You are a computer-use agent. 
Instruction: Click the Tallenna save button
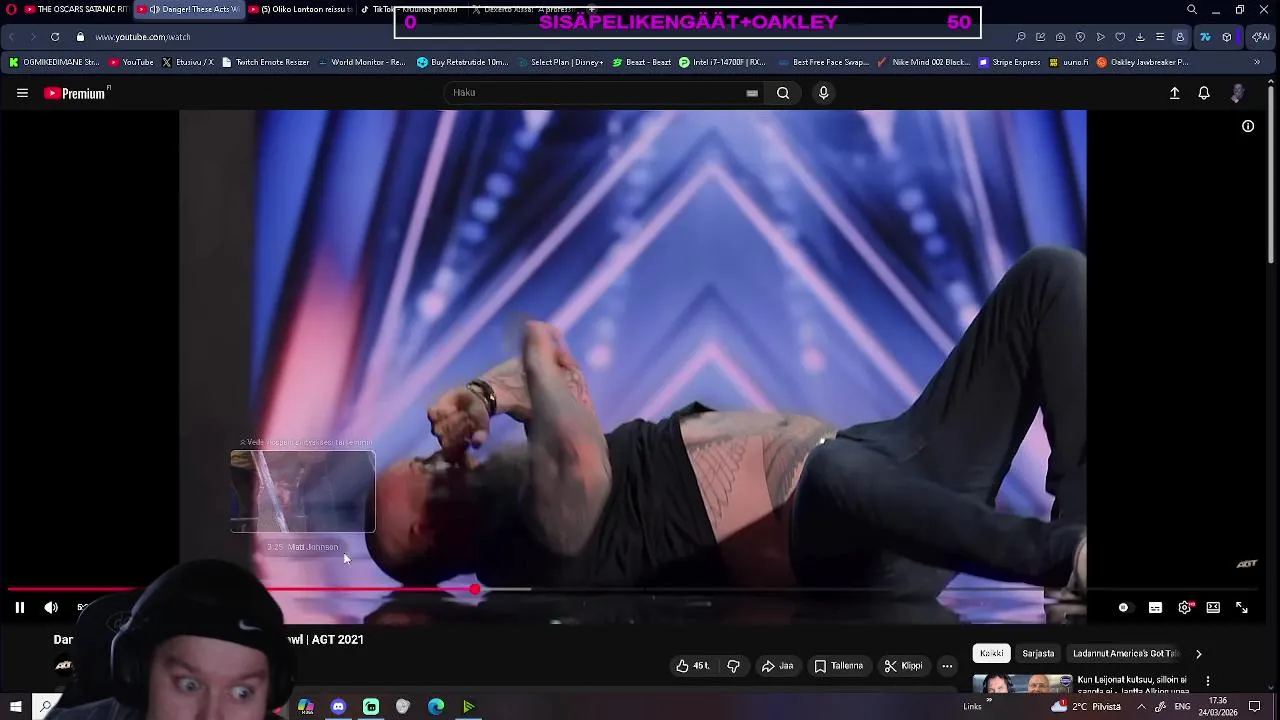point(838,666)
